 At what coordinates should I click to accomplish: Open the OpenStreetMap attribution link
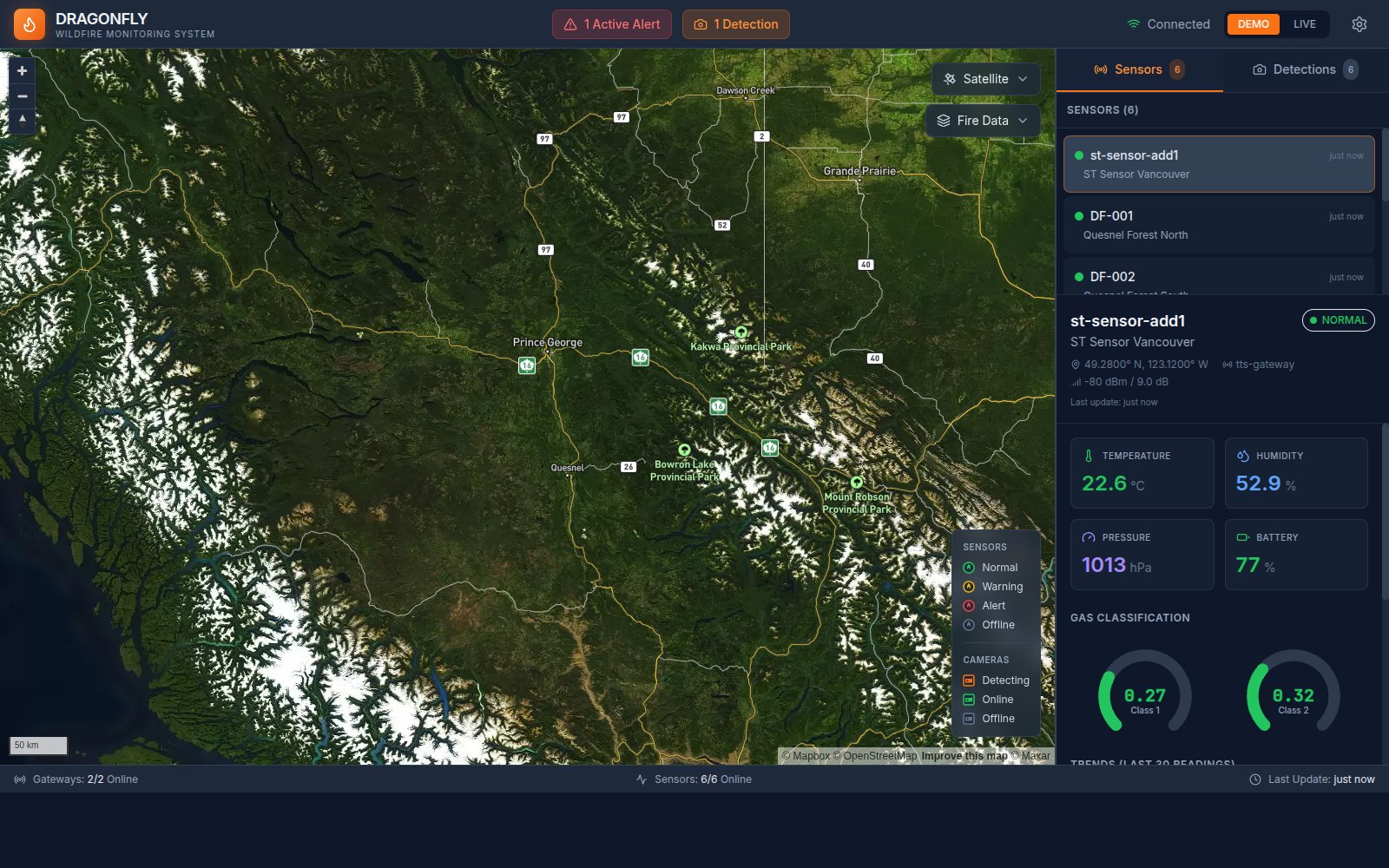(875, 756)
